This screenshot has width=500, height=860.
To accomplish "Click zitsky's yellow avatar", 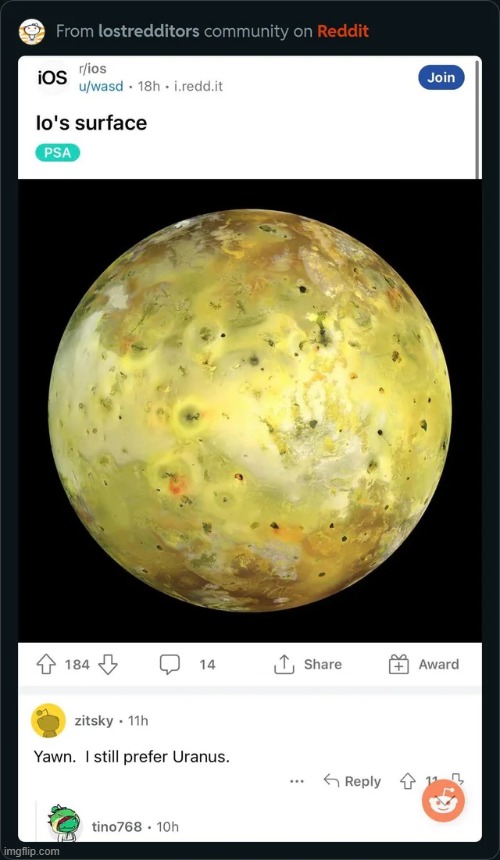I will [x=48, y=720].
